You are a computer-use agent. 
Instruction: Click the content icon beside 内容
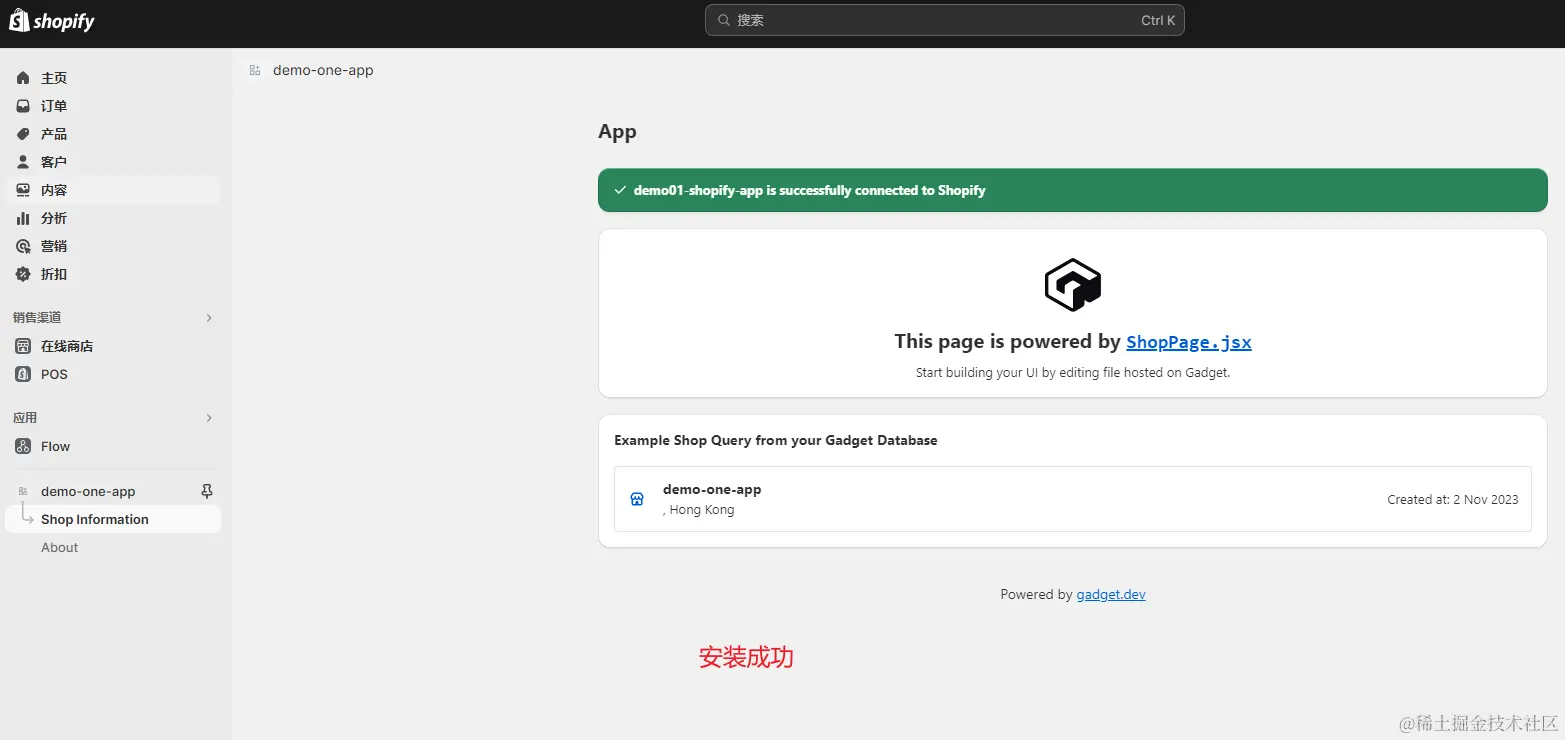(23, 190)
